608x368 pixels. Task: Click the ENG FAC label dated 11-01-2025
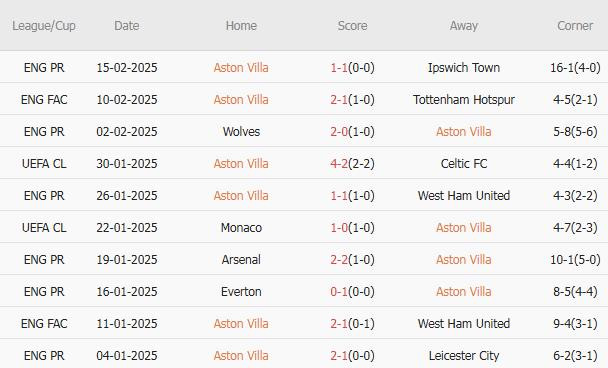coord(44,323)
